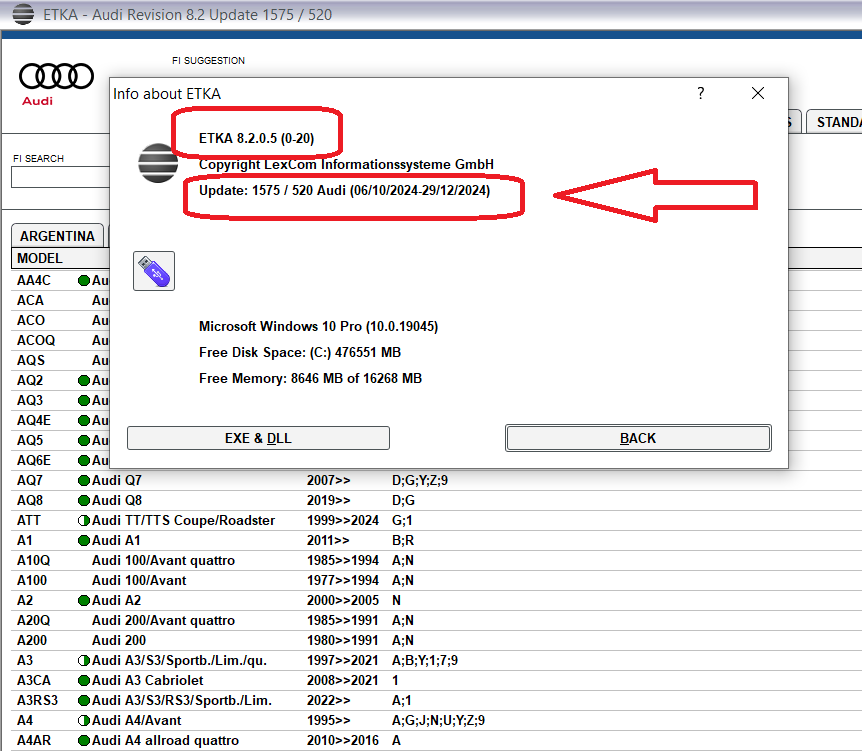The height and width of the screenshot is (751, 862).
Task: Select the ARGENTINA tab
Action: tap(57, 236)
